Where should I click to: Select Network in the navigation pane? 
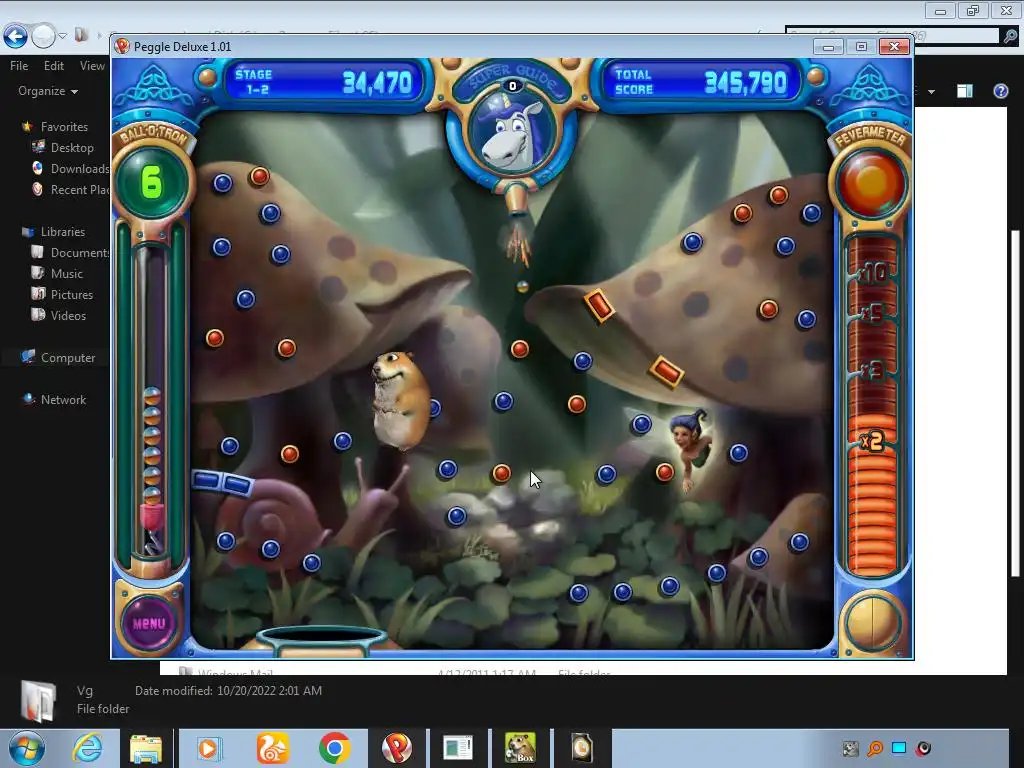click(63, 400)
